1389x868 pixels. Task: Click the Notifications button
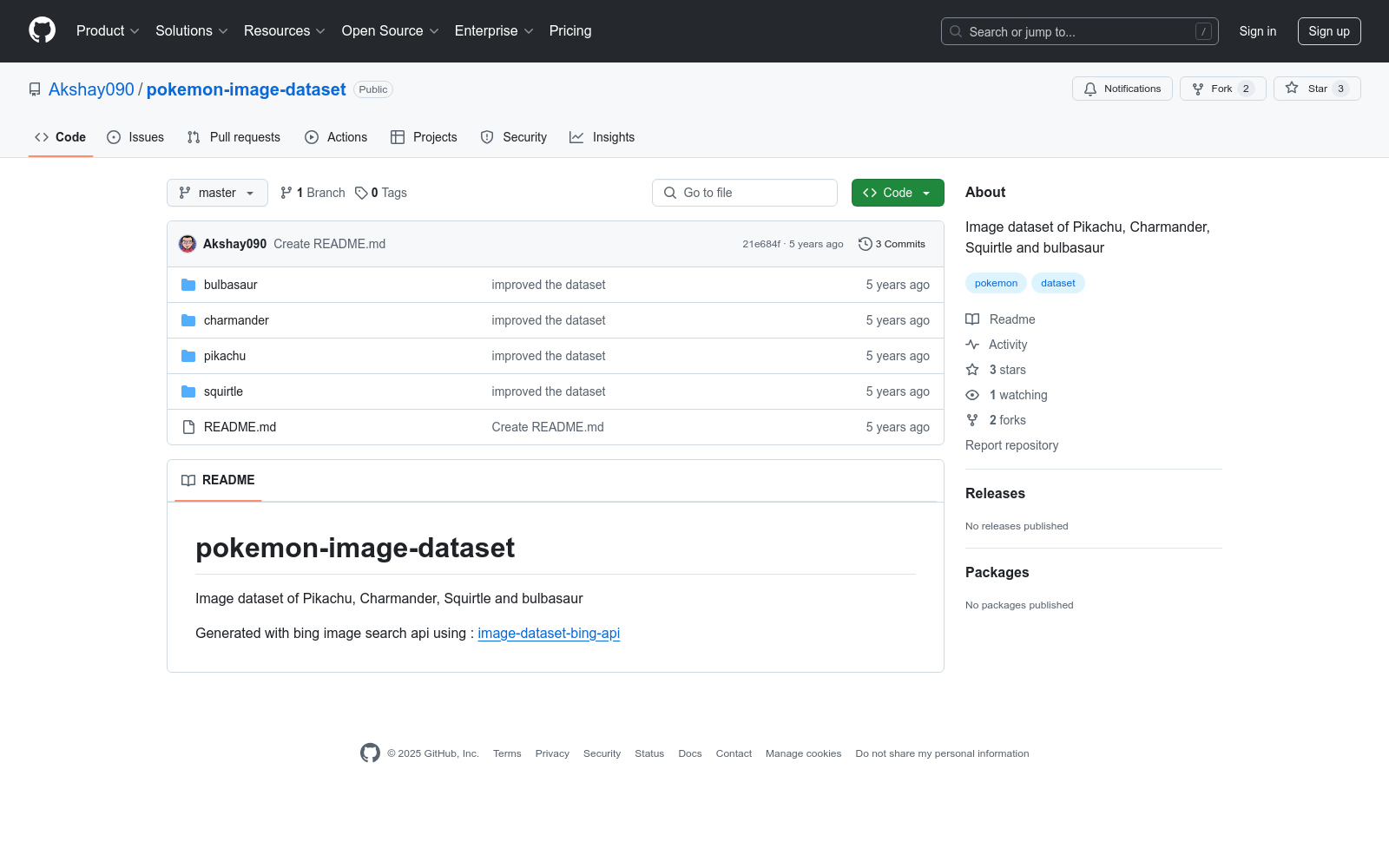pos(1122,89)
